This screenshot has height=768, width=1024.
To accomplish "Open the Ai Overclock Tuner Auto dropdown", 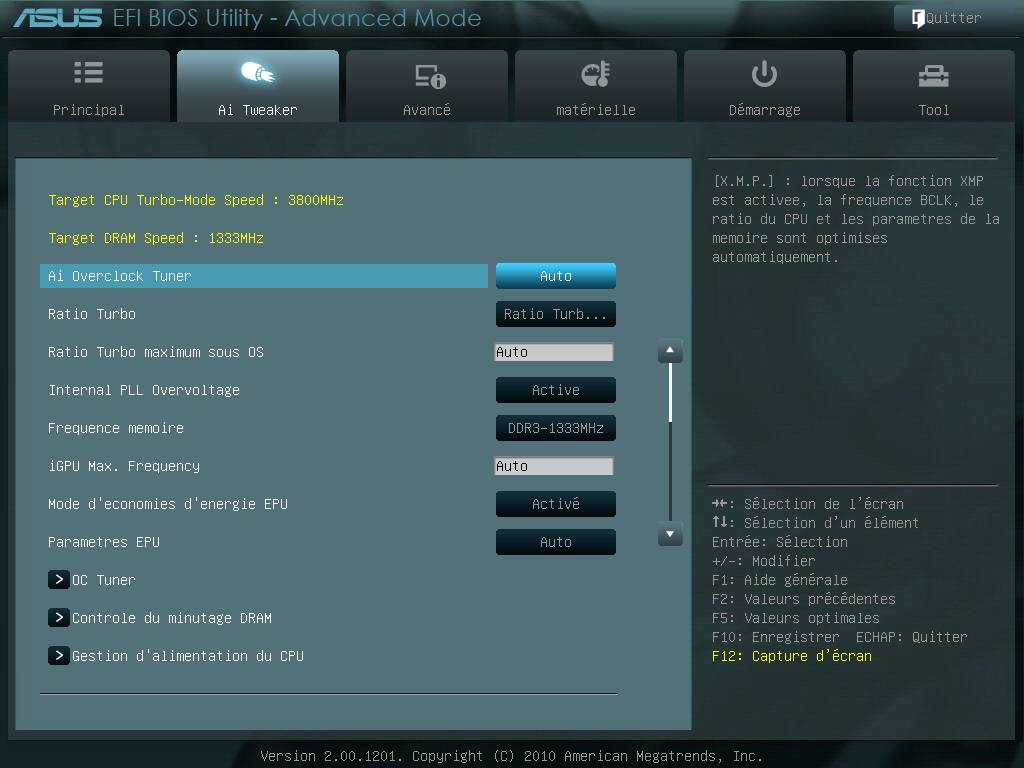I will 555,276.
